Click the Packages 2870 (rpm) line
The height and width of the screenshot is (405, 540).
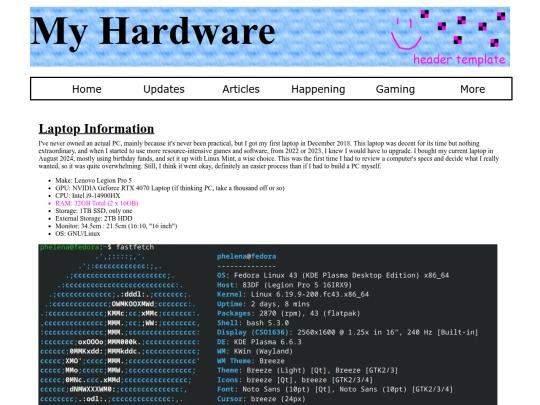pyautogui.click(x=288, y=313)
